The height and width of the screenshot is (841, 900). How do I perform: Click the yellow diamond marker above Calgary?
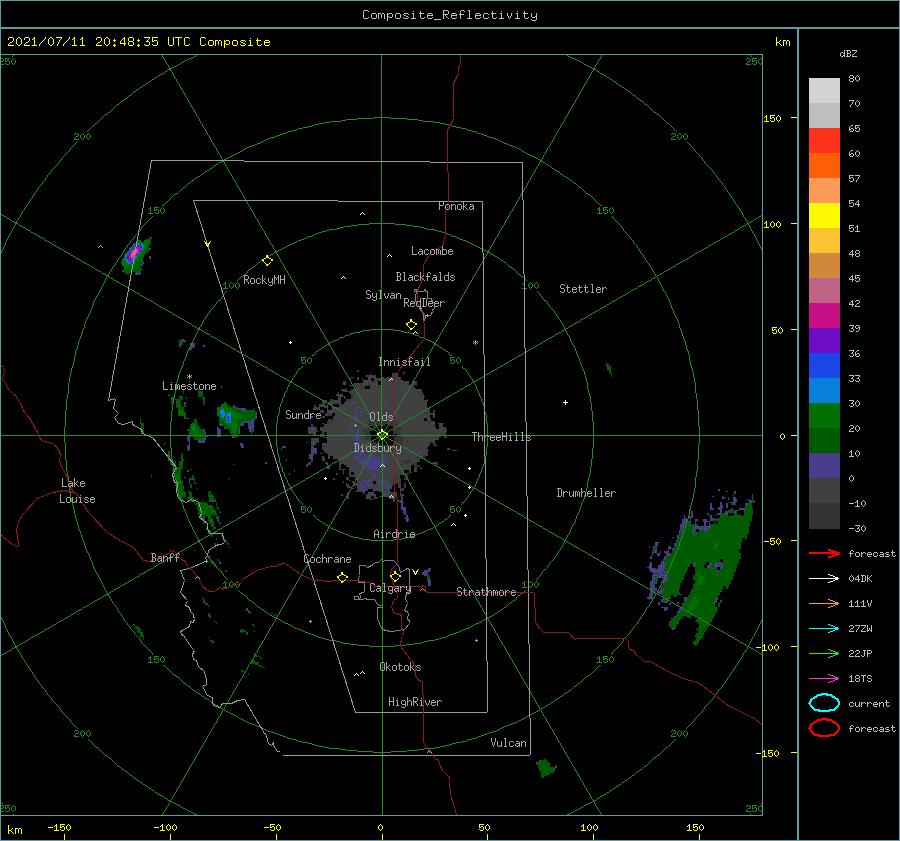point(395,576)
